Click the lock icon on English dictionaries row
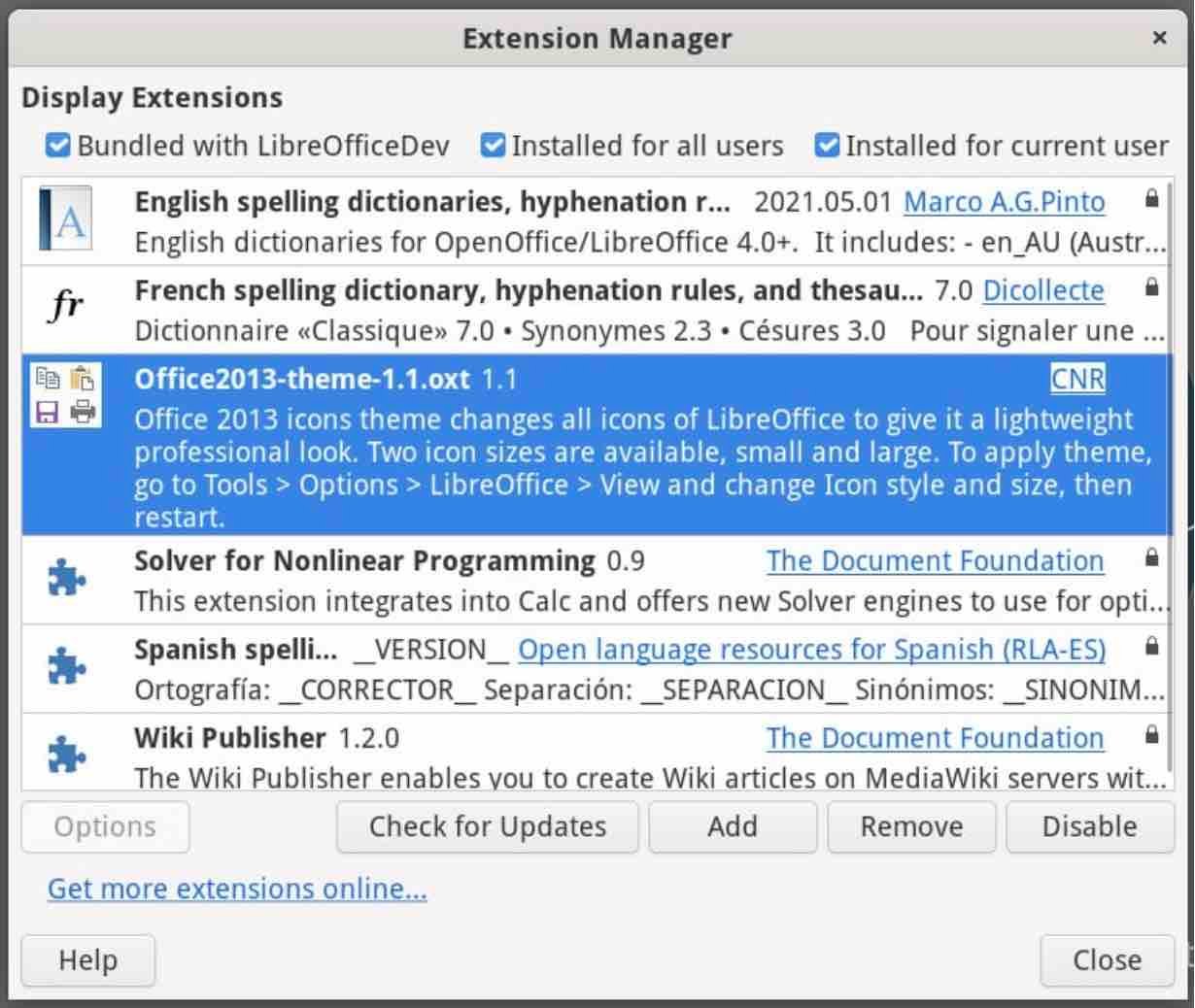 pos(1151,200)
